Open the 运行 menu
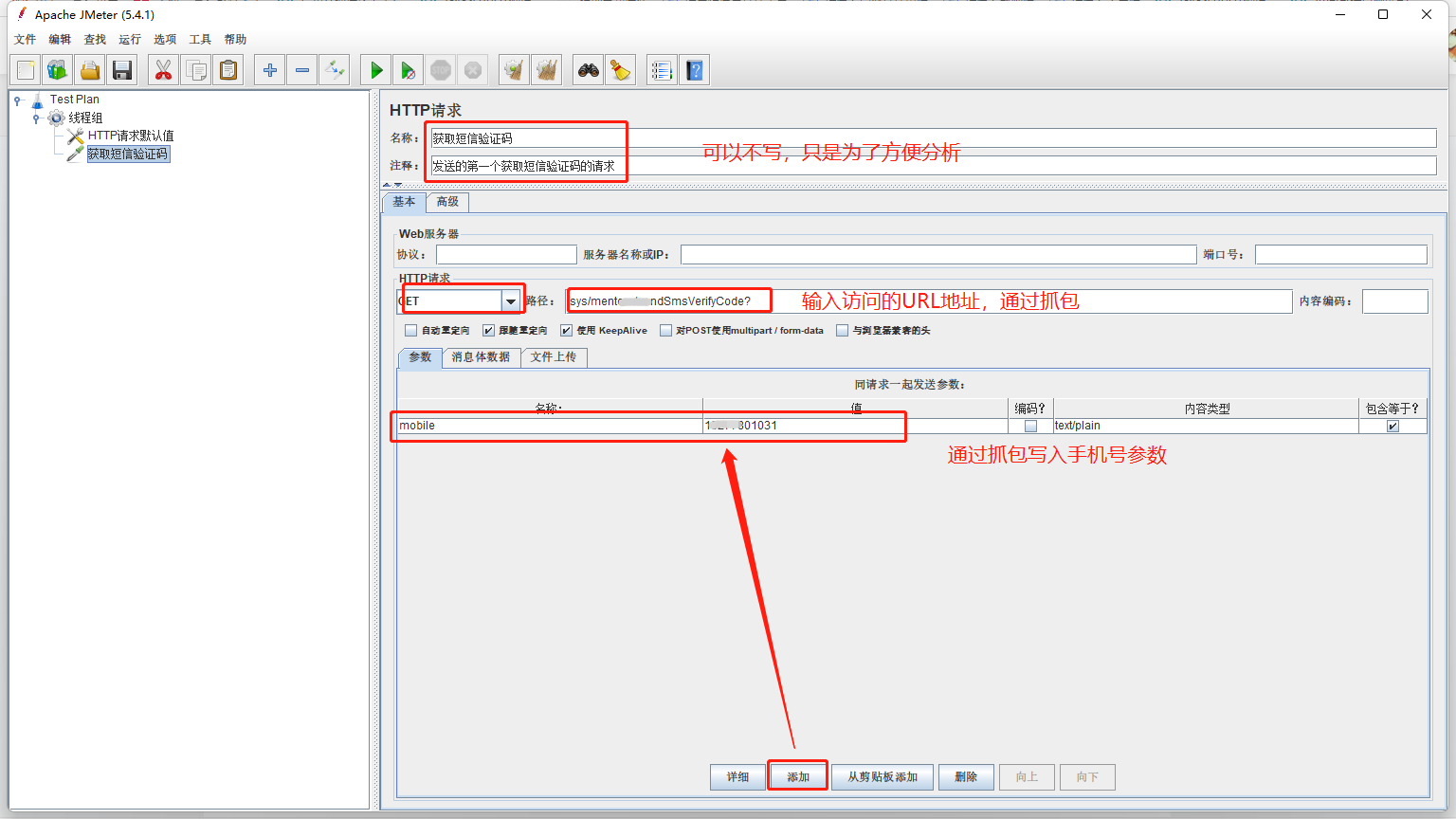1456x819 pixels. 130,40
